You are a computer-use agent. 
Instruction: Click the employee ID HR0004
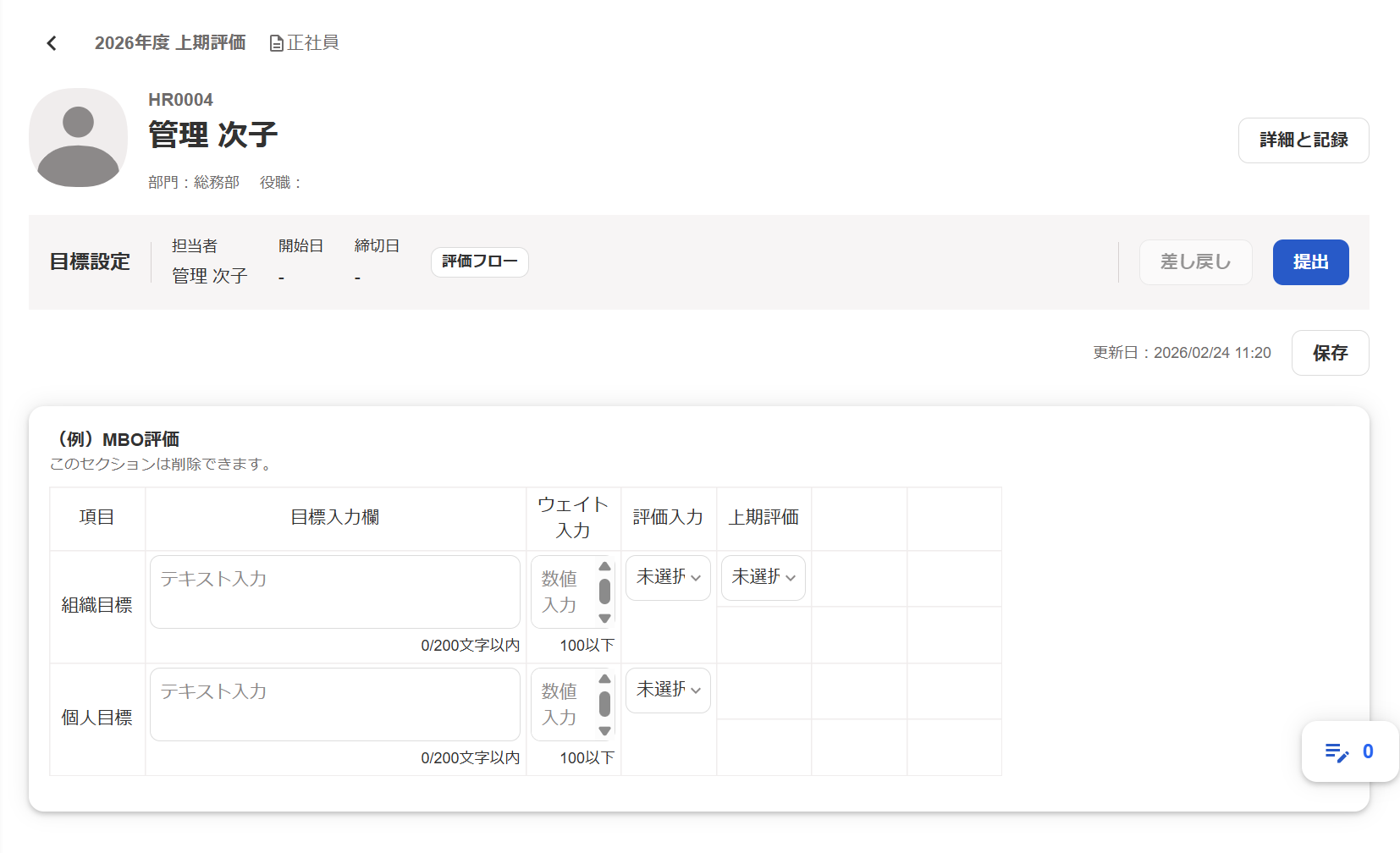click(180, 100)
